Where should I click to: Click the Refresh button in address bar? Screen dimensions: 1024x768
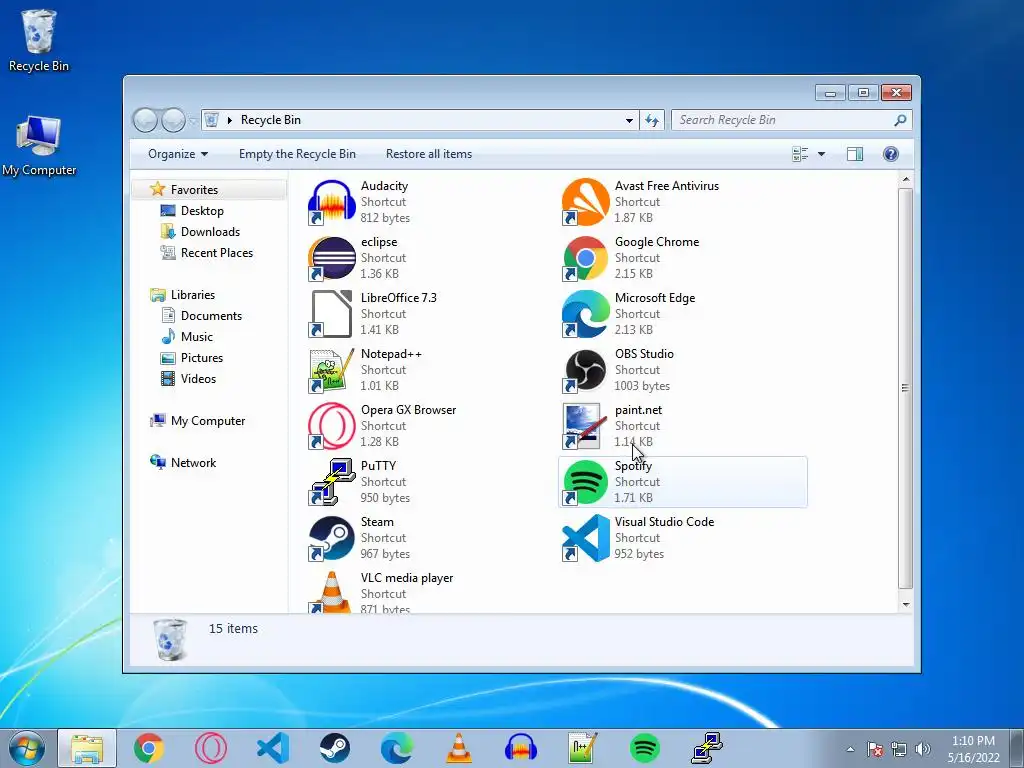click(x=652, y=120)
